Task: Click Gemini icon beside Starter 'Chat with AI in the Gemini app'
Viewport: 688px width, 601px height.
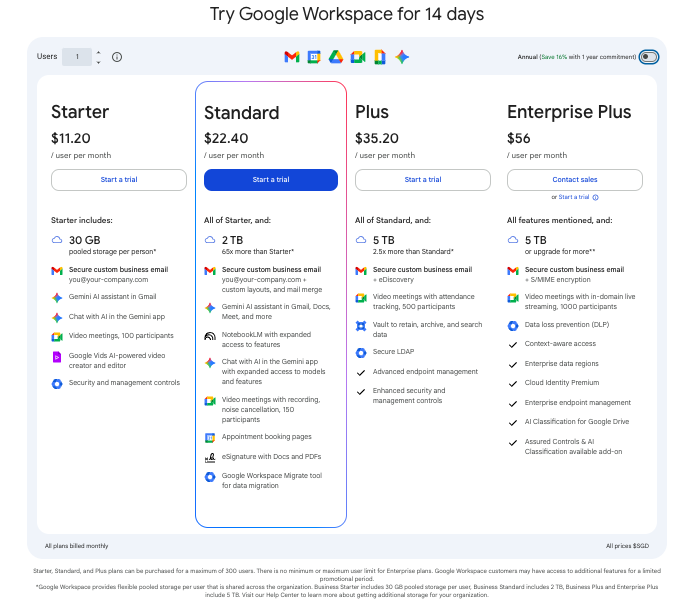Action: pos(57,317)
